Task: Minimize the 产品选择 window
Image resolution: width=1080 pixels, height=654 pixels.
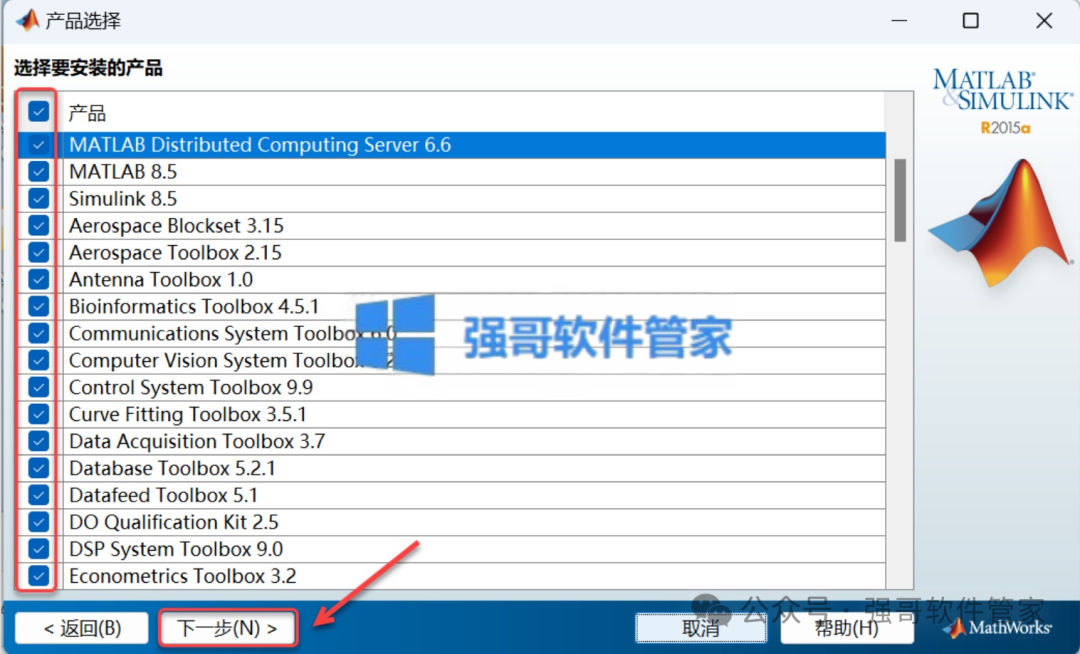Action: [x=899, y=21]
